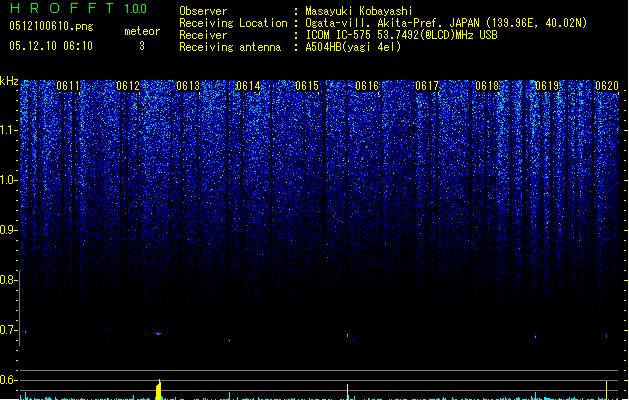Click the 0617 time marker
Image resolution: width=629 pixels, height=400 pixels.
tap(427, 86)
